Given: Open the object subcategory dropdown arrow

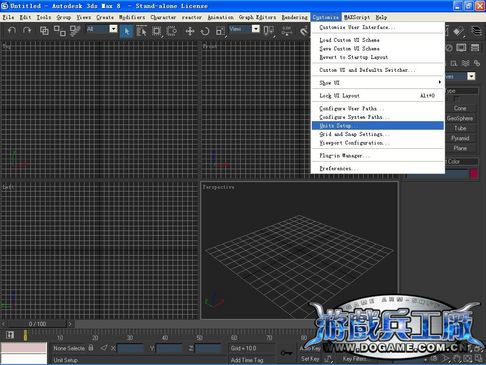Looking at the screenshot, I should [471, 76].
